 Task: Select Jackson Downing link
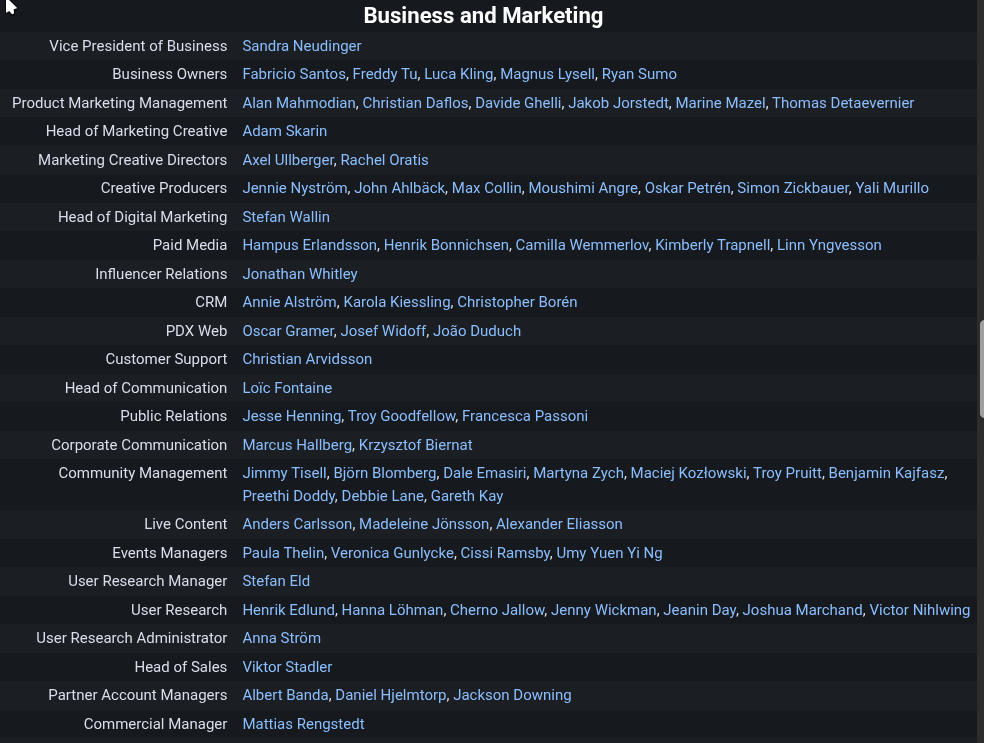(512, 696)
